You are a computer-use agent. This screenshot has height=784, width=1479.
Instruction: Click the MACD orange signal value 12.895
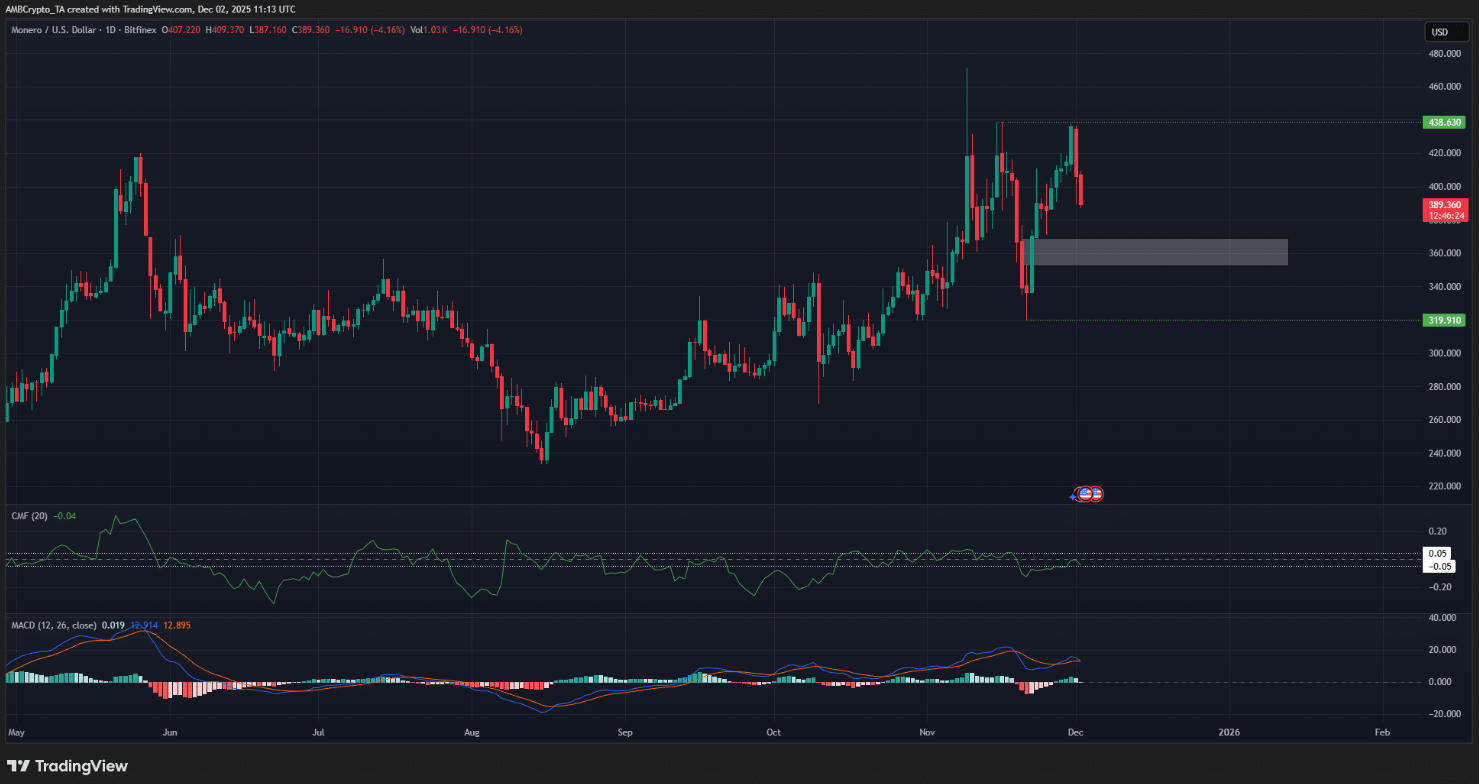tap(175, 625)
